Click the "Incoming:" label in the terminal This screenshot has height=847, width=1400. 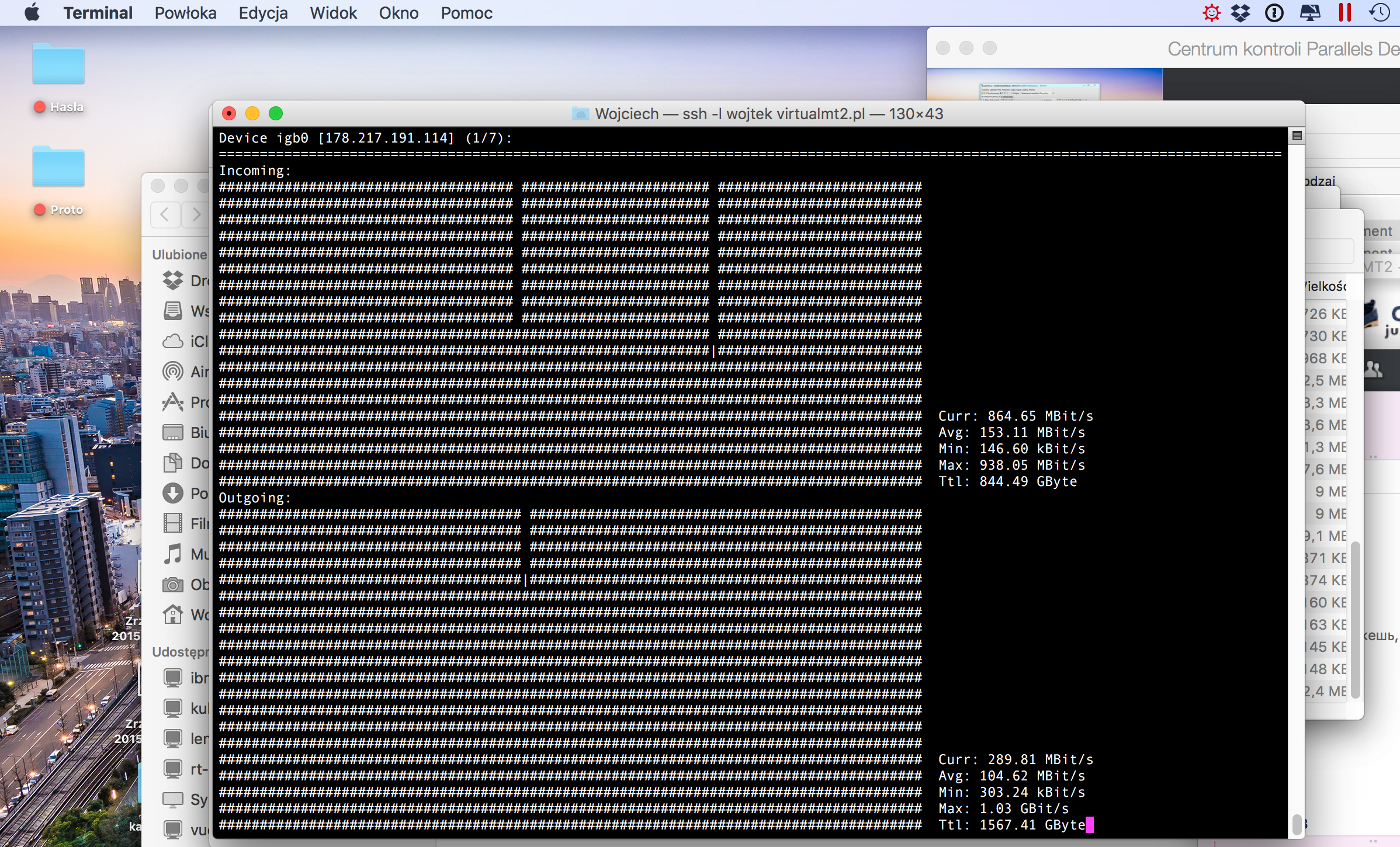(255, 171)
